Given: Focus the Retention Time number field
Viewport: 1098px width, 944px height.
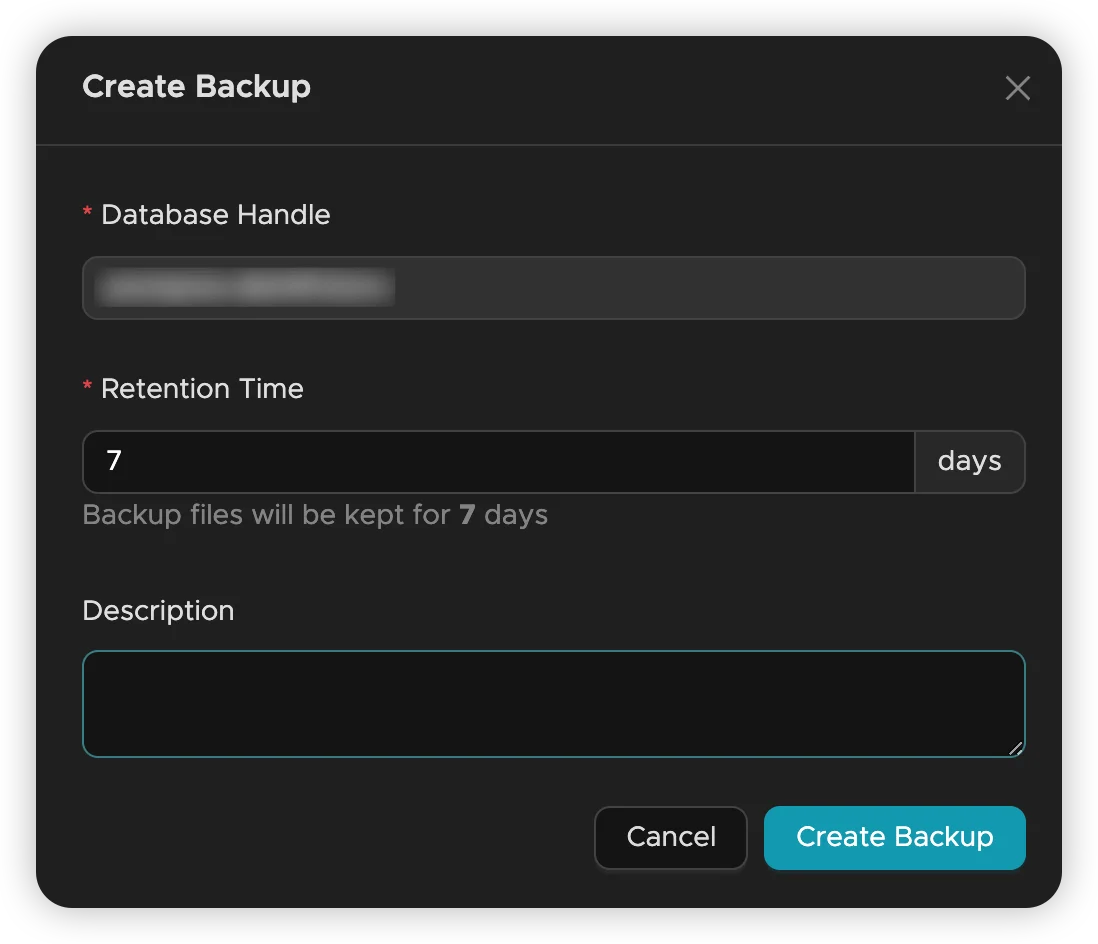Looking at the screenshot, I should [498, 461].
